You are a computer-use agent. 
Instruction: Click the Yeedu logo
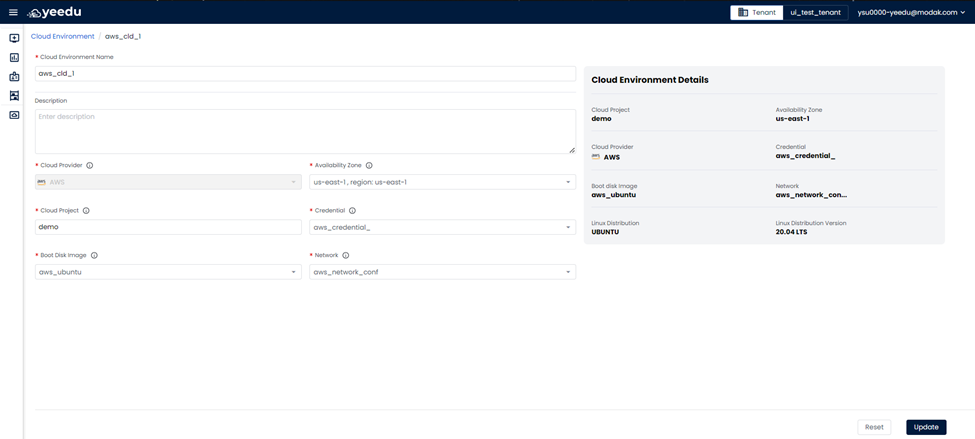pos(55,12)
